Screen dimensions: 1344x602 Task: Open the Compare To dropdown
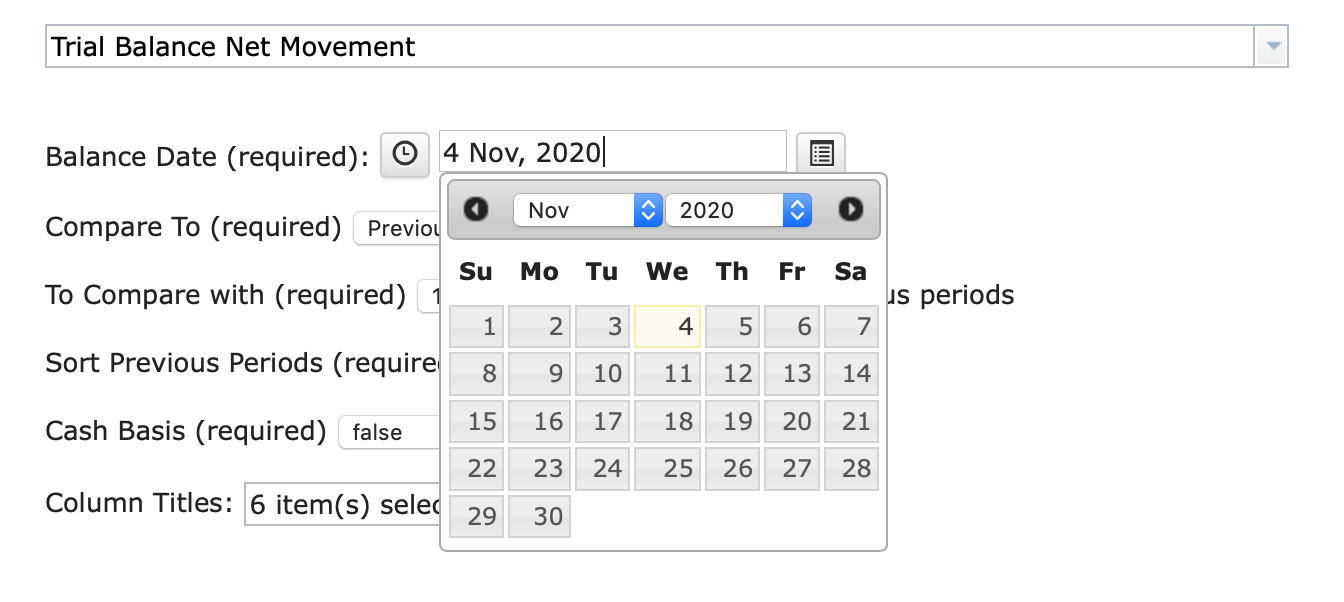(398, 229)
